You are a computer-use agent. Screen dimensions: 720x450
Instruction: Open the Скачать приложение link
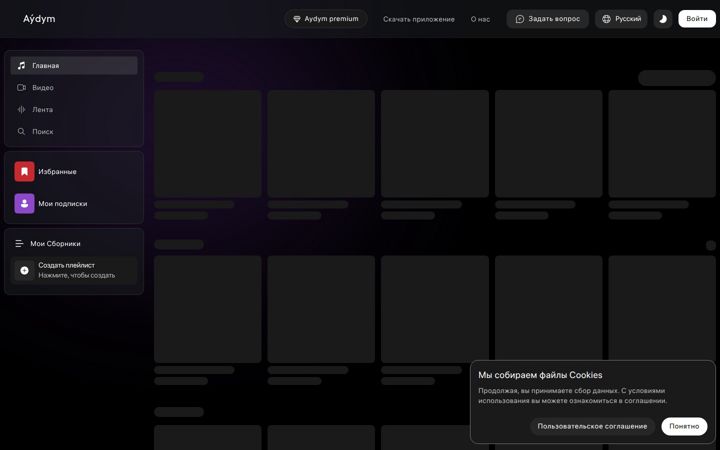419,19
